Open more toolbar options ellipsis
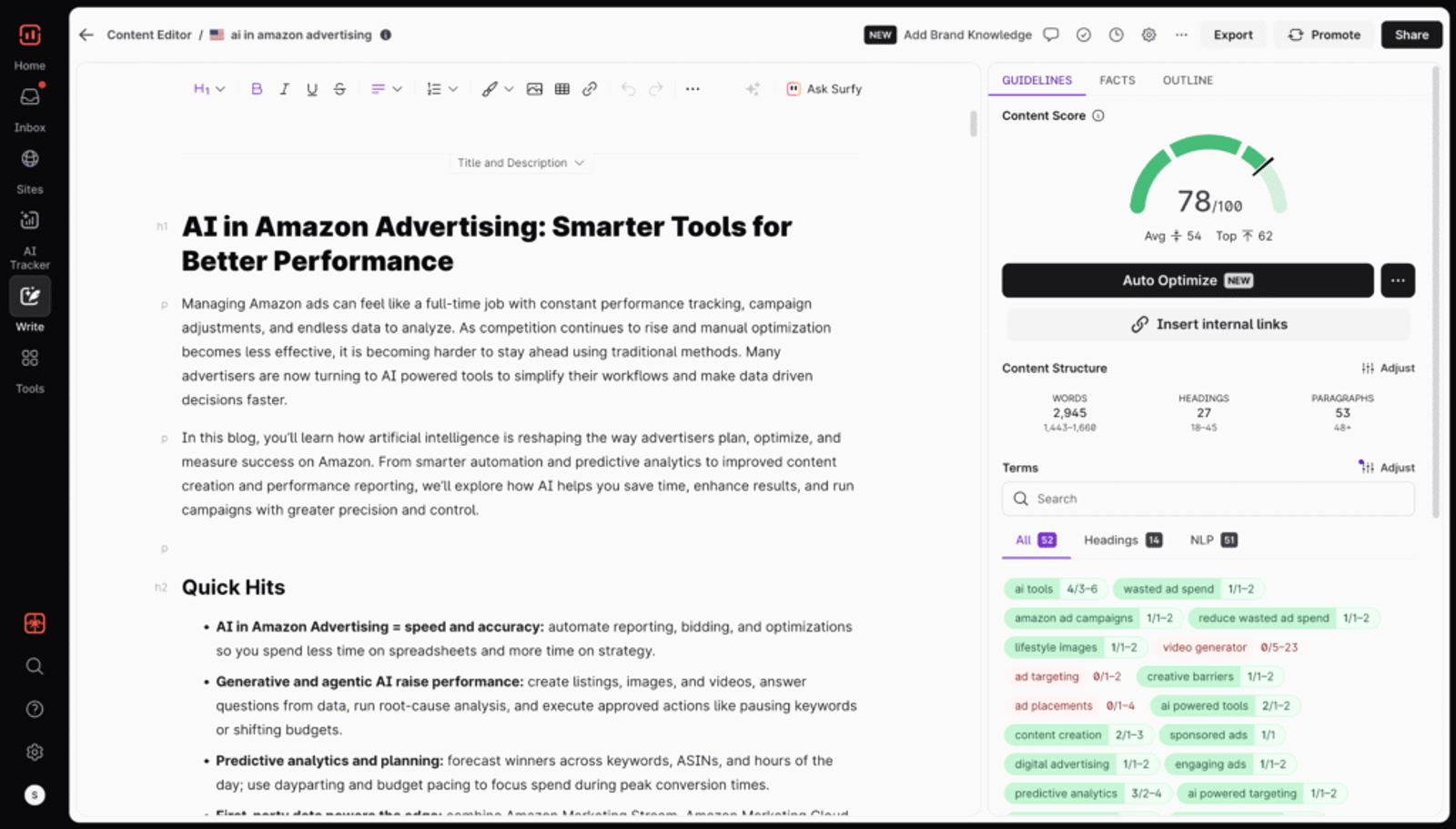The height and width of the screenshot is (829, 1456). (693, 89)
